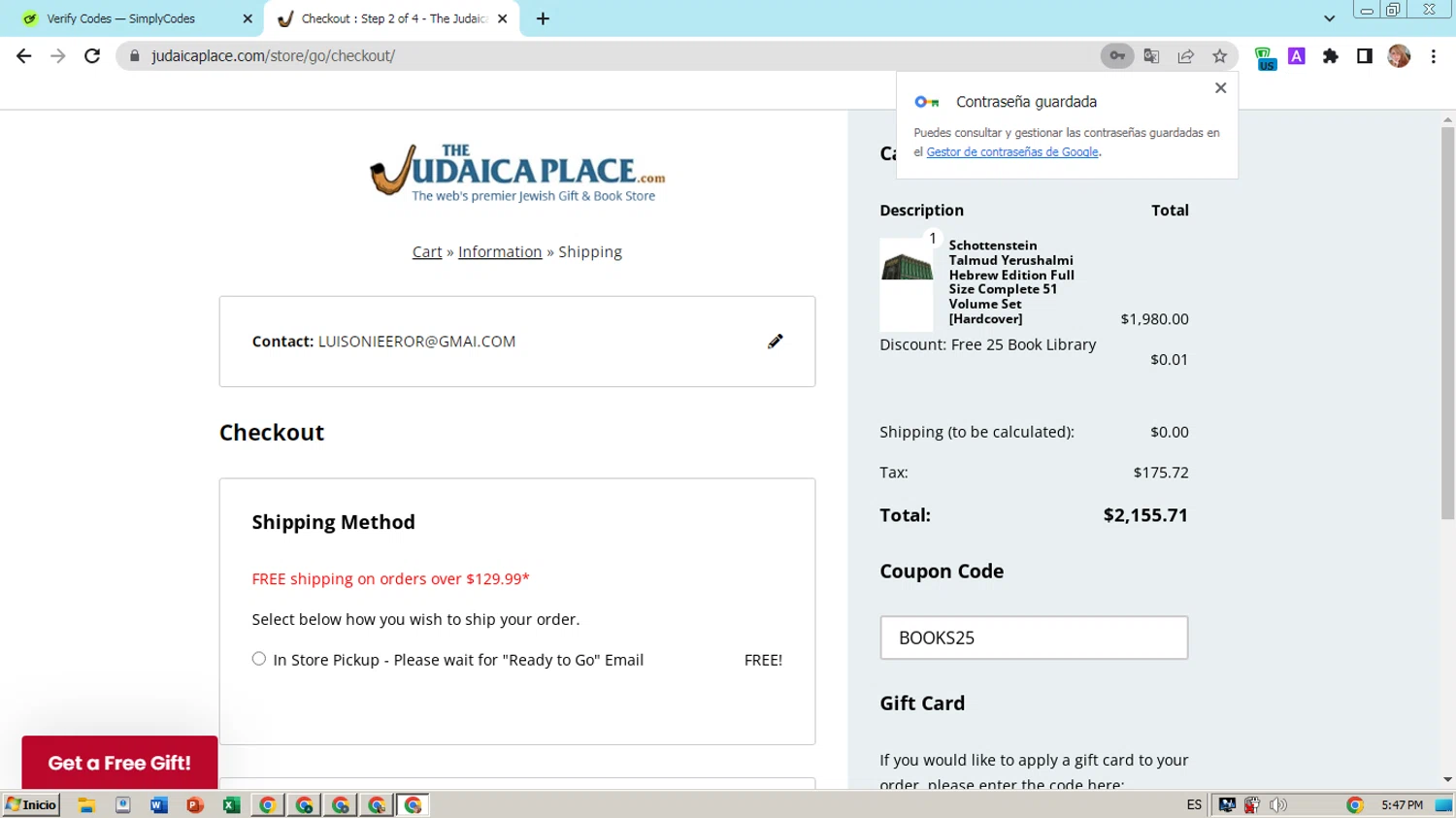Screen dimensions: 1456x818
Task: Open File Explorer in the taskbar
Action: (86, 805)
